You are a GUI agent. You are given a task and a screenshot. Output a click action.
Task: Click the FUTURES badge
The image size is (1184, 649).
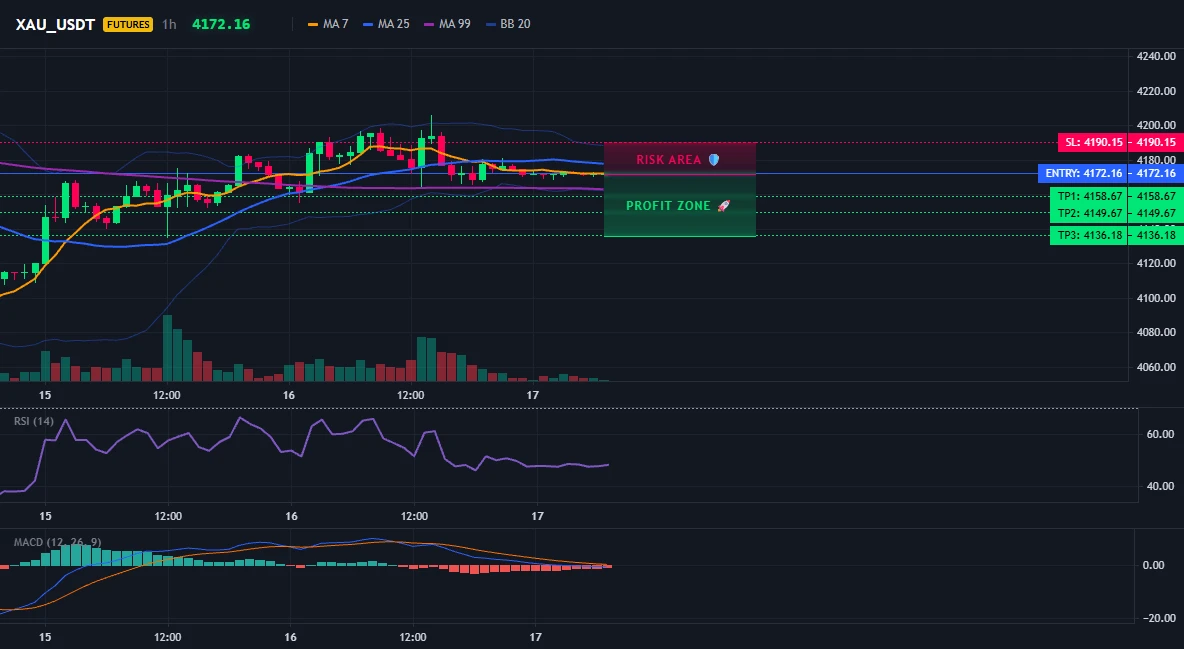tap(128, 24)
